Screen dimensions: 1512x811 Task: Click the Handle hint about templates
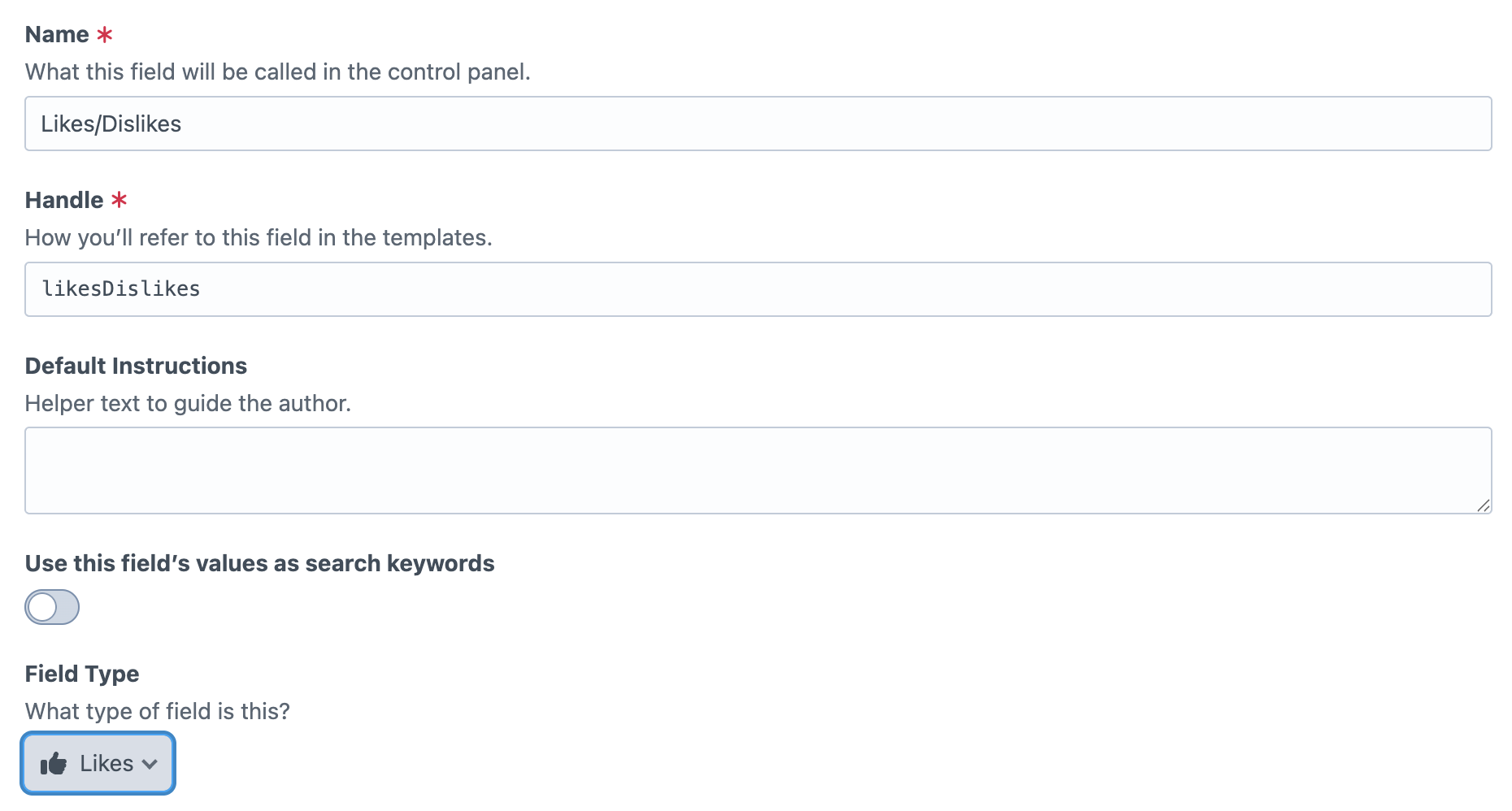coord(259,237)
